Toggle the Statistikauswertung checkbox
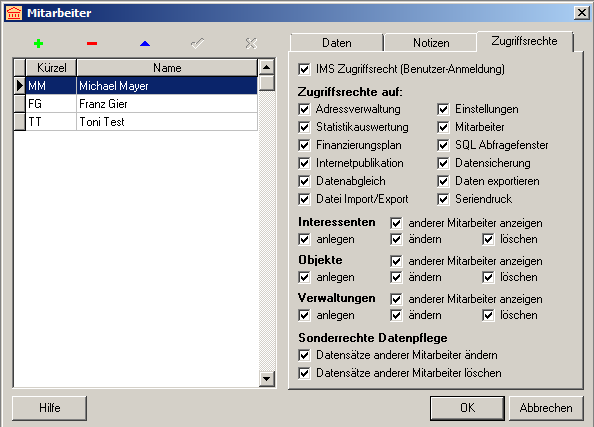Screen dimensions: 594x427 304,127
